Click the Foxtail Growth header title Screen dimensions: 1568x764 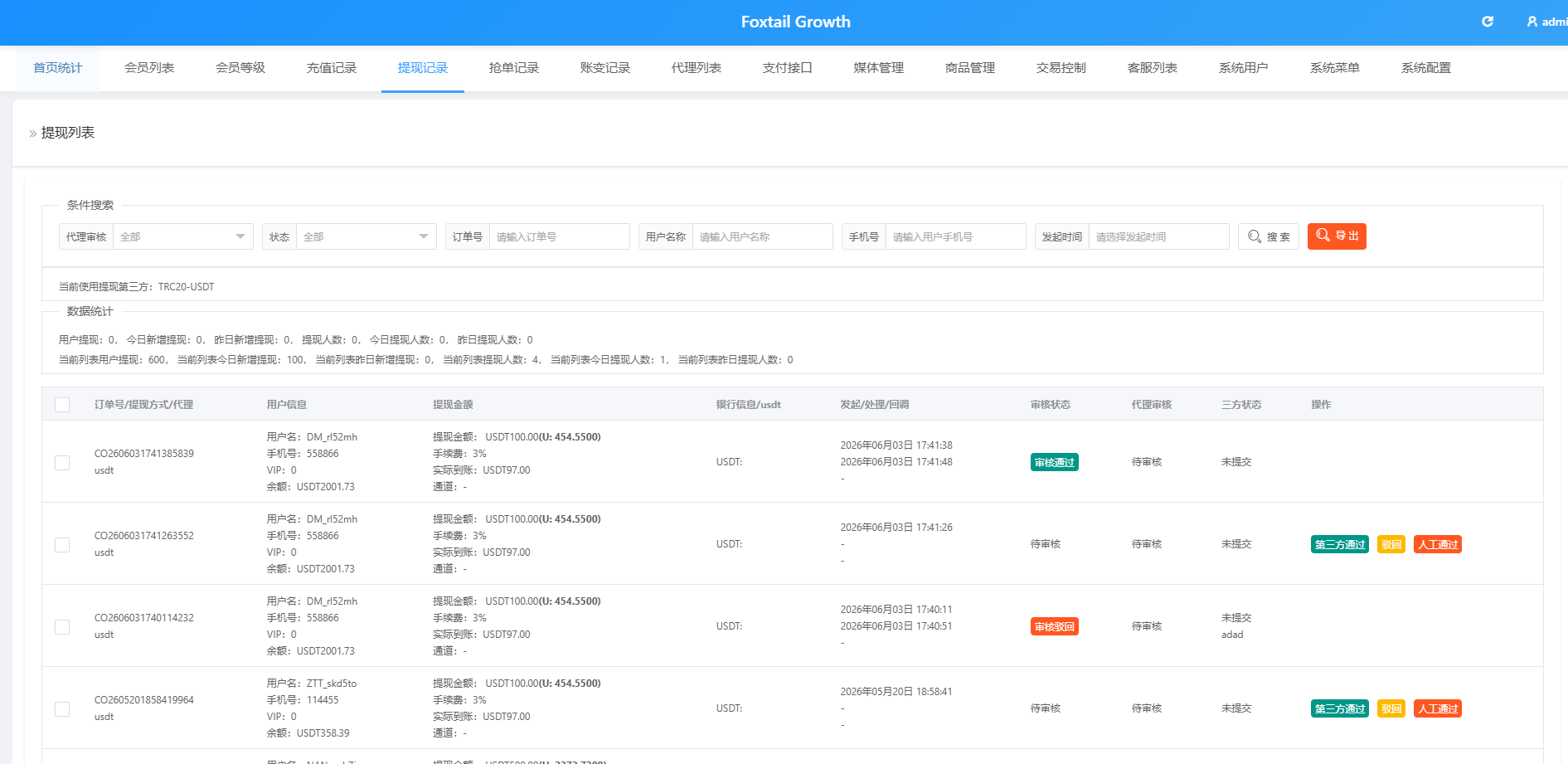pyautogui.click(x=796, y=22)
